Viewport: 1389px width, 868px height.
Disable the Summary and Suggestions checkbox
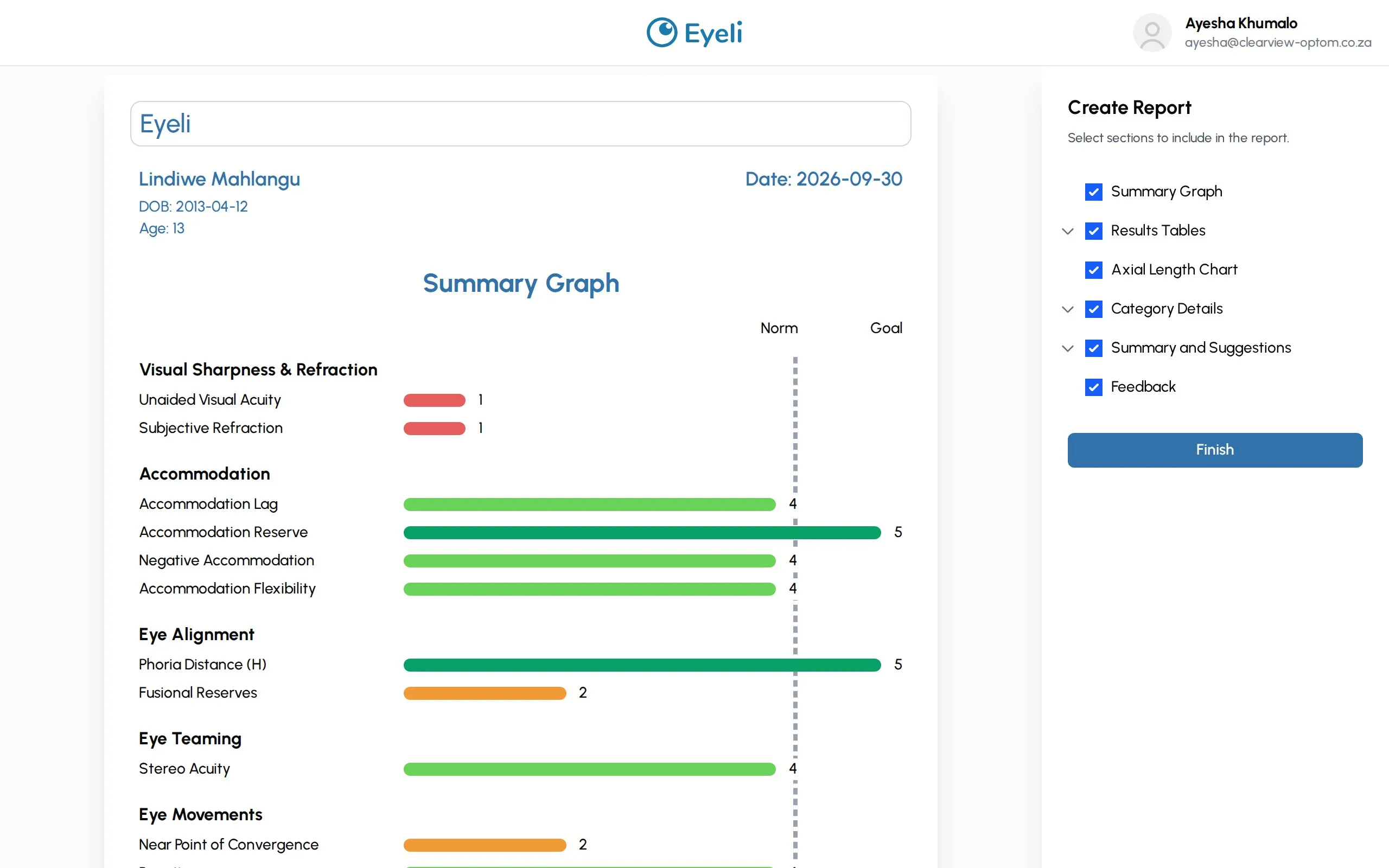[x=1093, y=348]
